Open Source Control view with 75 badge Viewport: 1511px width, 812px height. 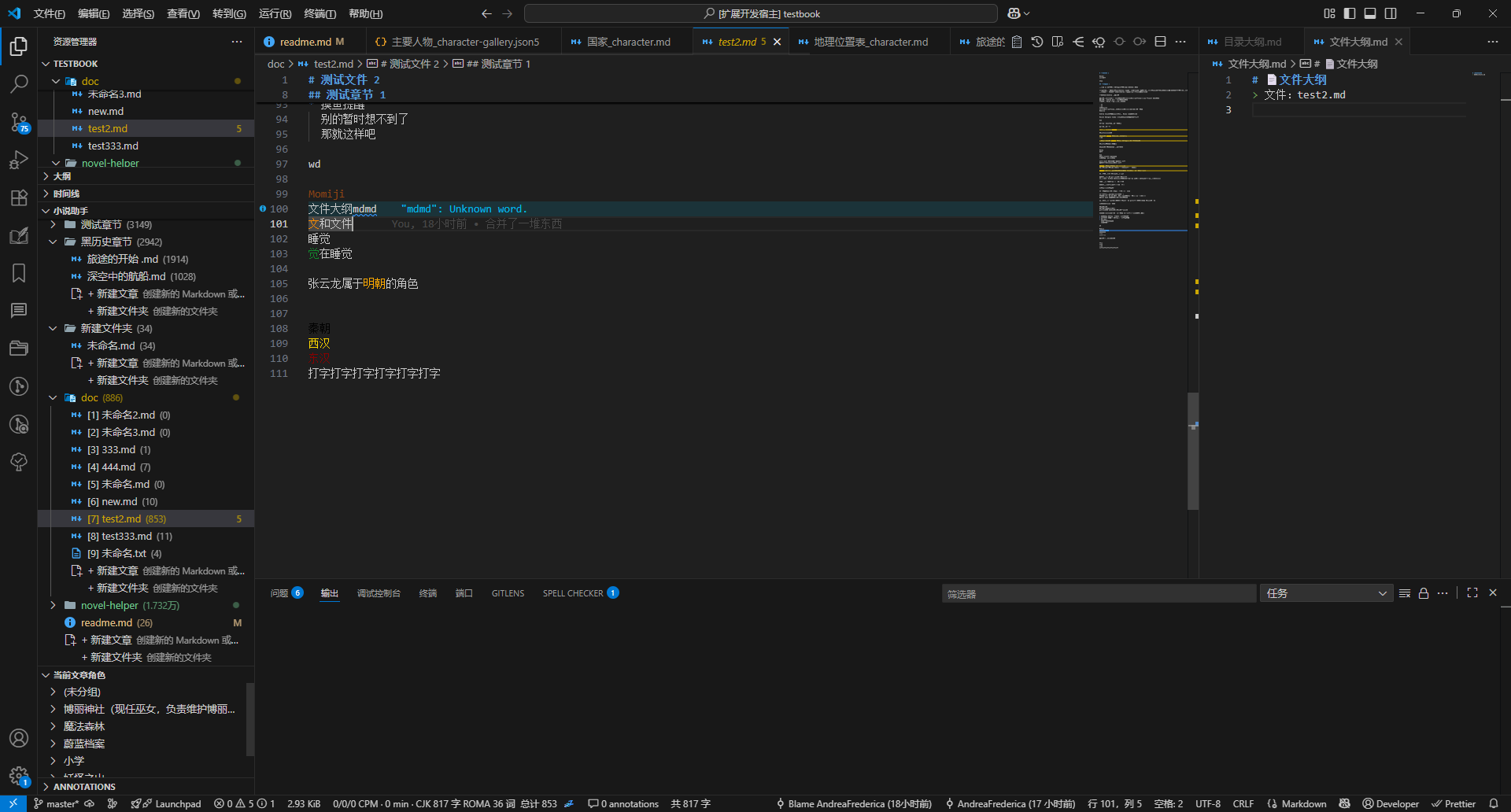[19, 122]
